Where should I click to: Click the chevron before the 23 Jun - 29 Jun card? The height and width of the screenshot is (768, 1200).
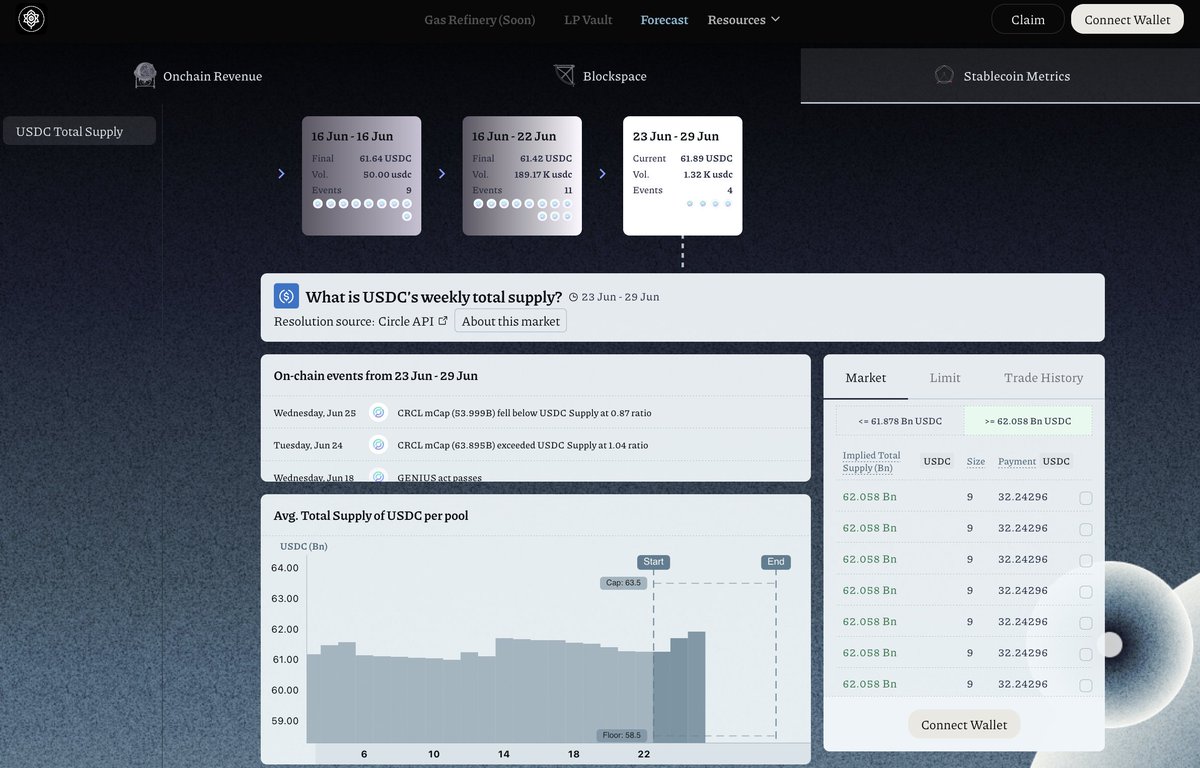[x=602, y=174]
